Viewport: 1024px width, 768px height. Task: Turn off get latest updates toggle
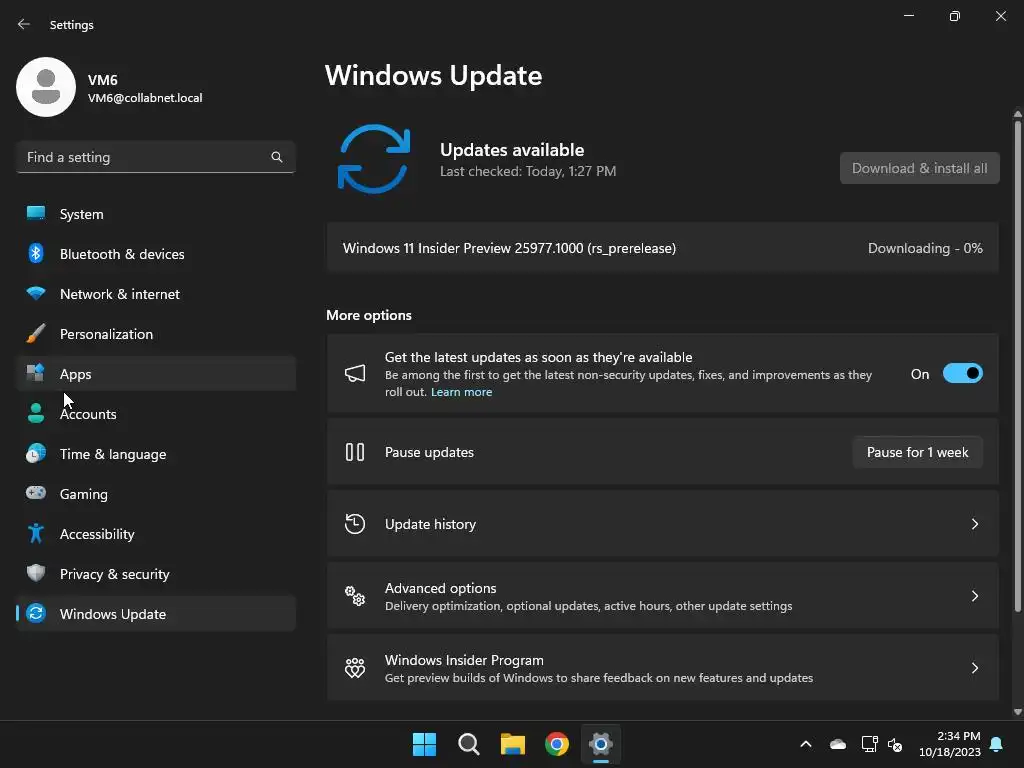[x=963, y=374]
